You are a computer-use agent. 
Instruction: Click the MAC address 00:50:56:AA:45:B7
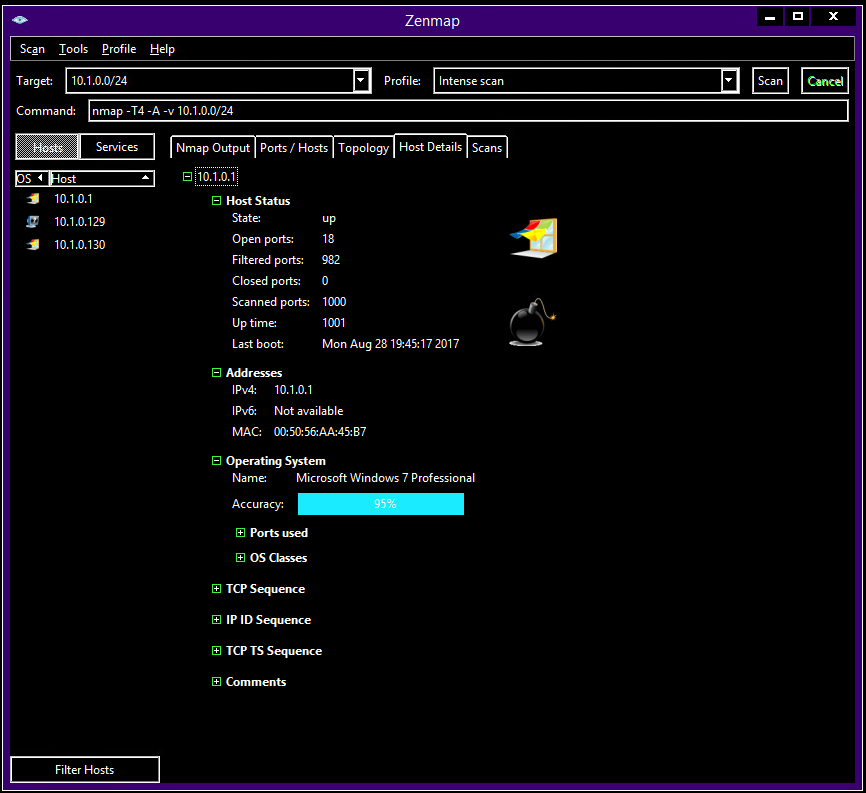click(320, 432)
